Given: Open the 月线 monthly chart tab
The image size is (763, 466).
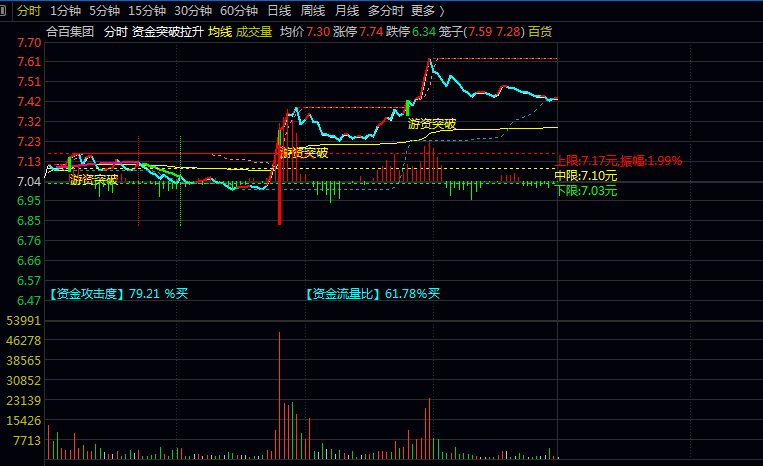Looking at the screenshot, I should tap(347, 11).
